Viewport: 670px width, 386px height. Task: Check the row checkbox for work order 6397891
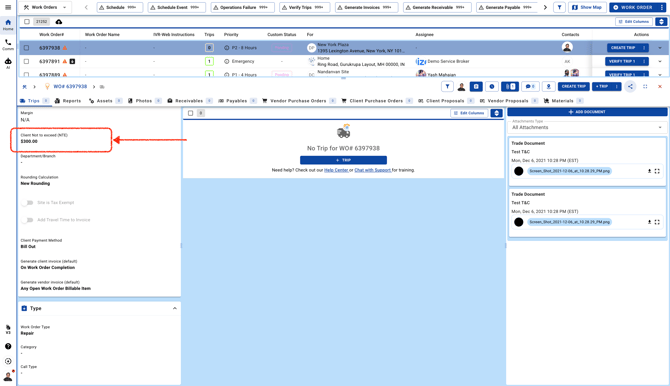tap(26, 62)
